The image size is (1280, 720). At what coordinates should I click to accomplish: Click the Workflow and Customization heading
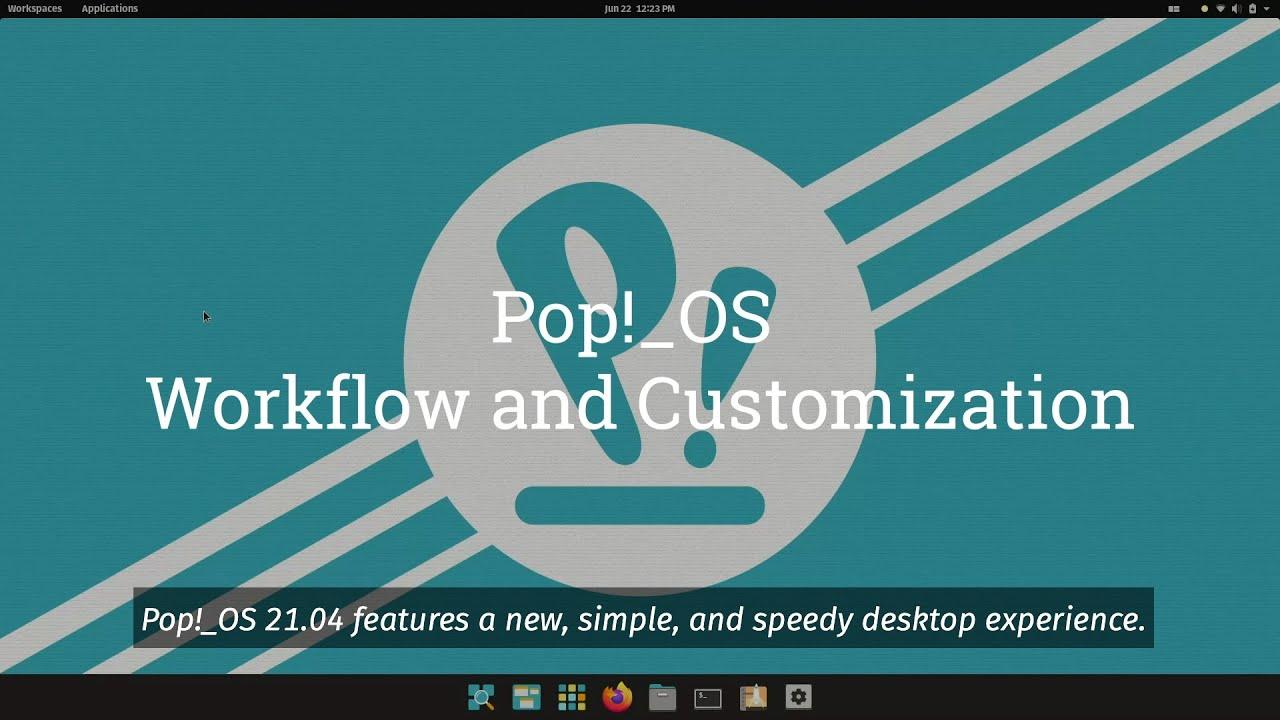point(640,404)
